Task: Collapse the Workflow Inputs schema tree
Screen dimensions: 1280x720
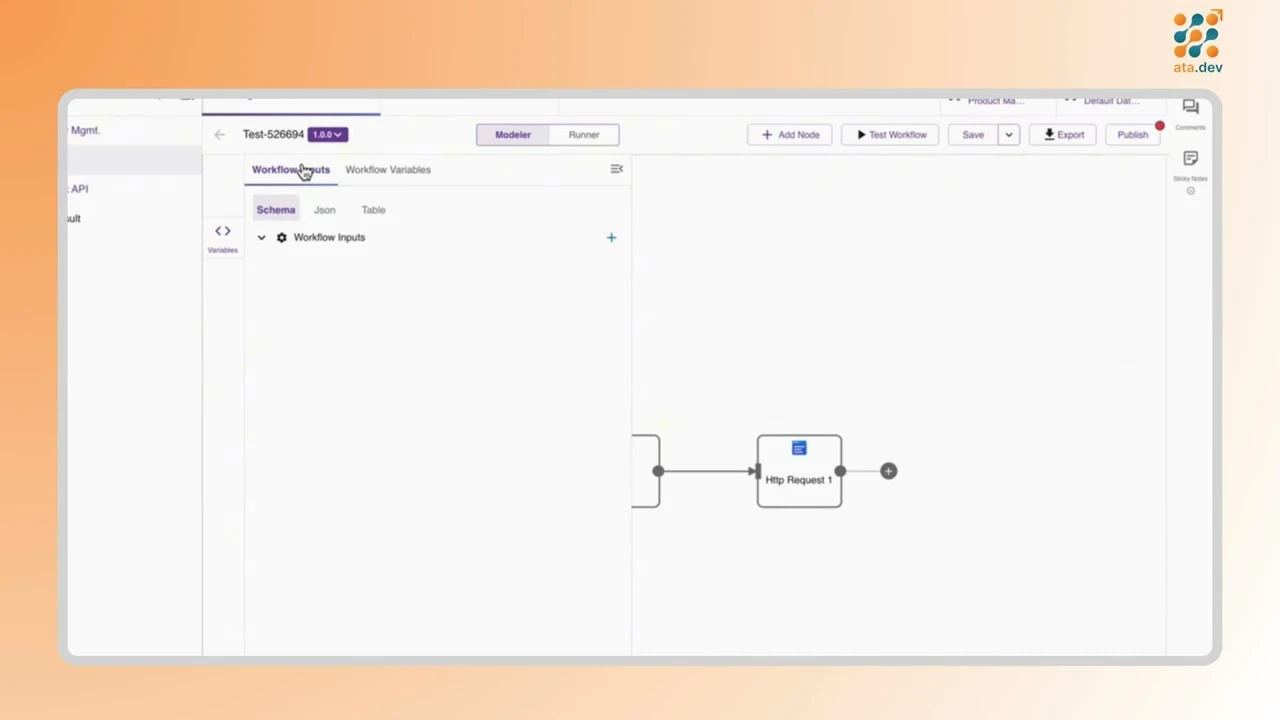Action: (261, 237)
